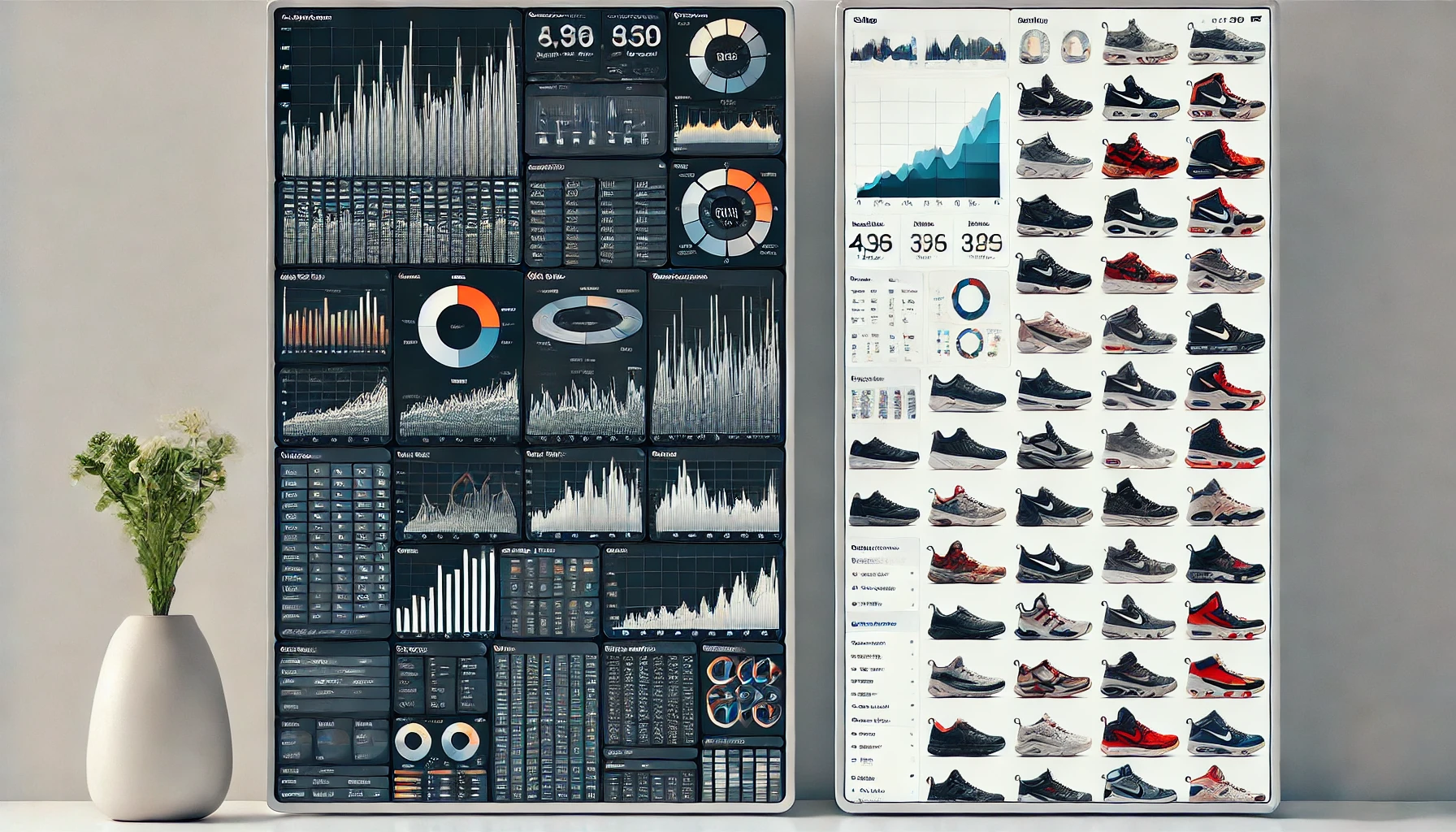
Task: Open the beige pink low-top sneaker thumbnail
Action: (1054, 331)
